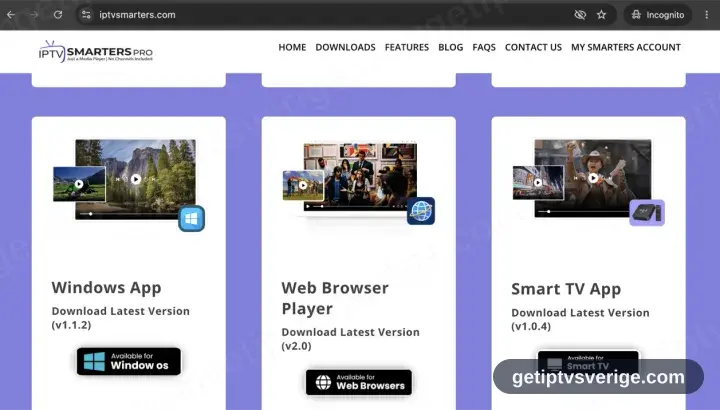Click the tracking protection eye icon
The height and width of the screenshot is (410, 720).
click(580, 15)
